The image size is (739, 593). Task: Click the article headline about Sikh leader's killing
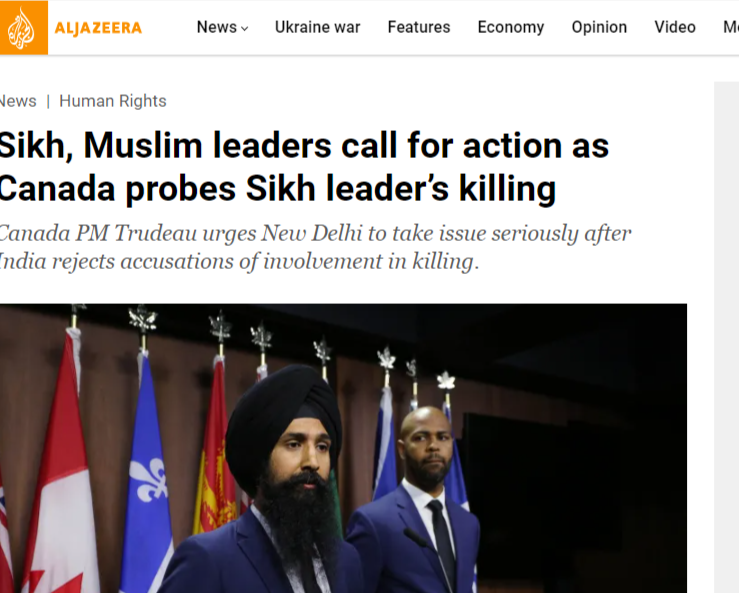304,167
